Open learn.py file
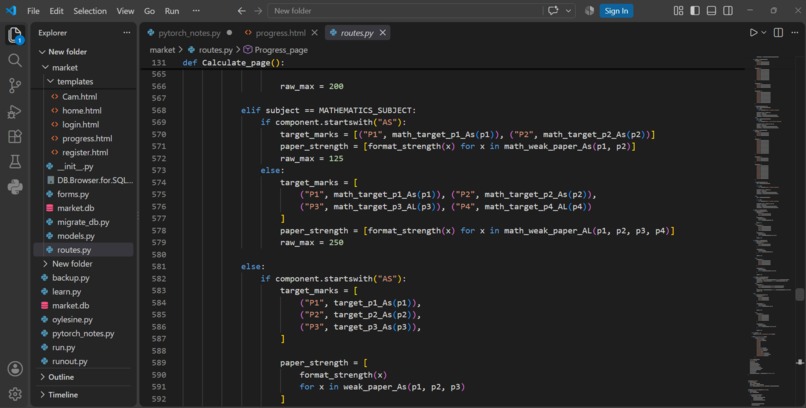Image resolution: width=806 pixels, height=408 pixels. point(67,291)
